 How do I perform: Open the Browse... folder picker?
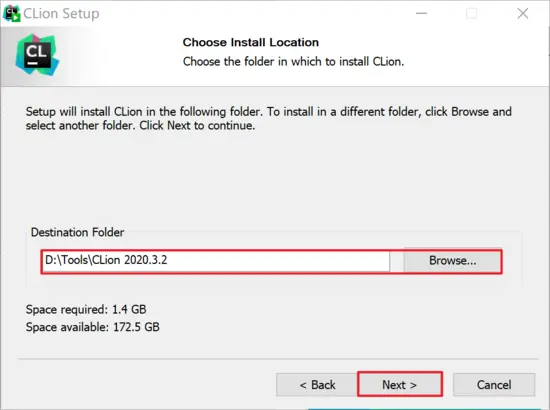coord(452,261)
